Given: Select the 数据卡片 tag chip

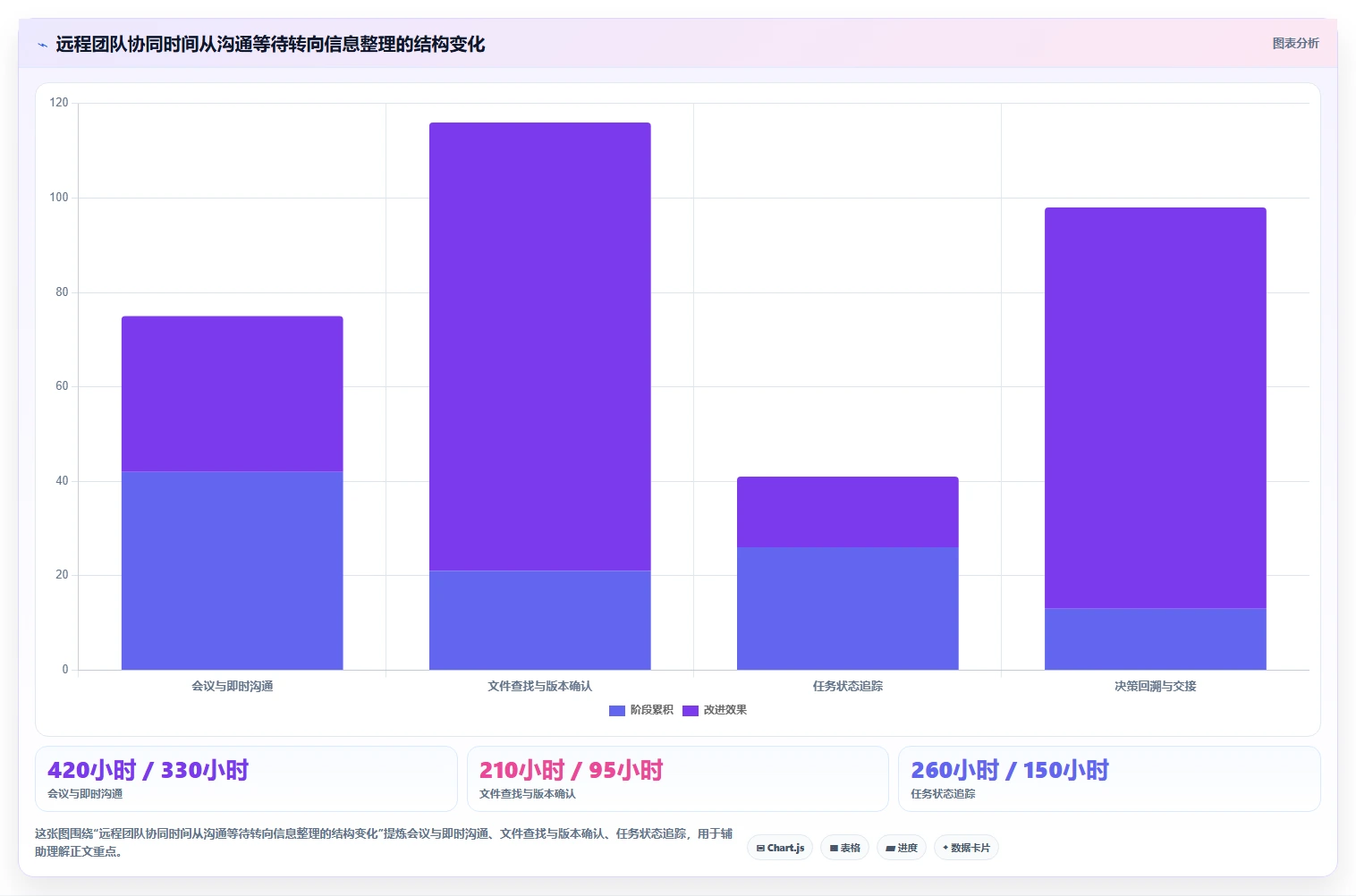Looking at the screenshot, I should click(x=966, y=848).
